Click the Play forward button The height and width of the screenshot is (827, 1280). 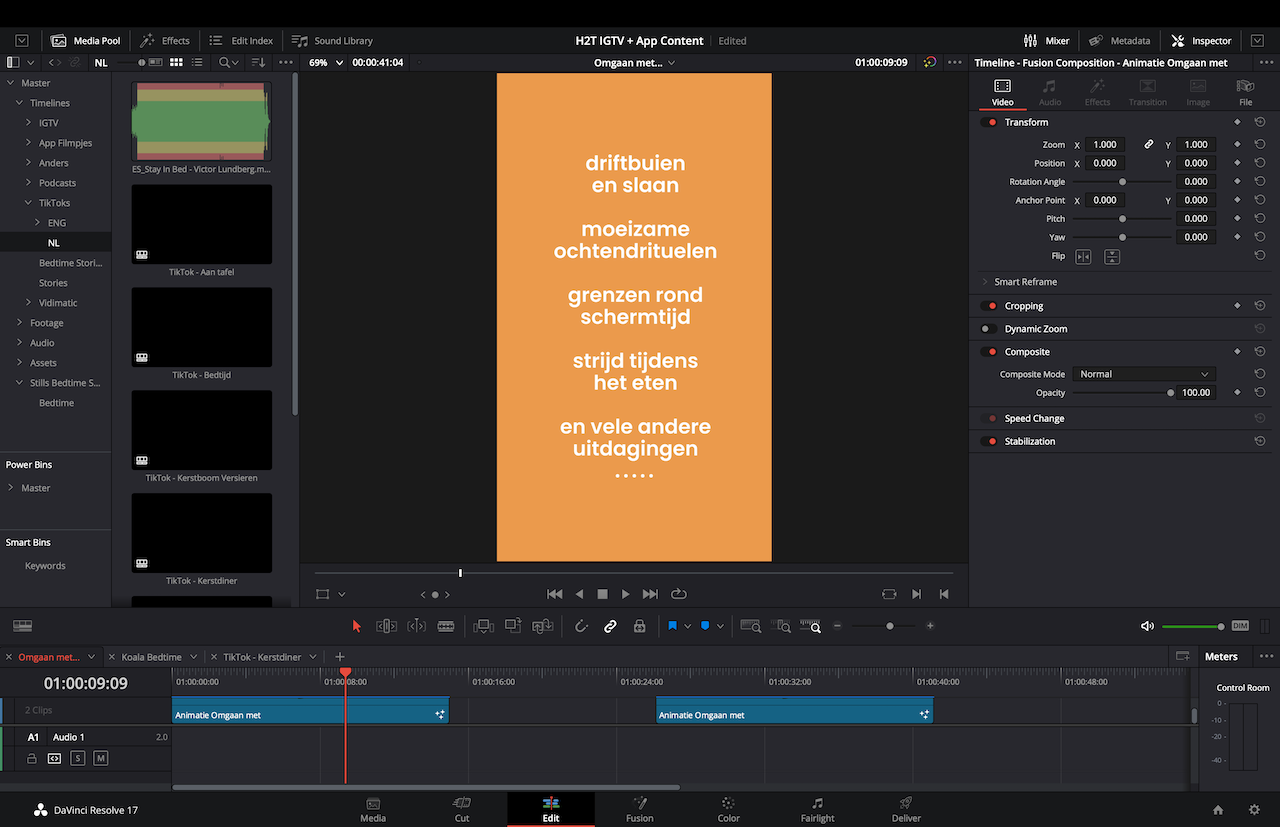pos(626,594)
